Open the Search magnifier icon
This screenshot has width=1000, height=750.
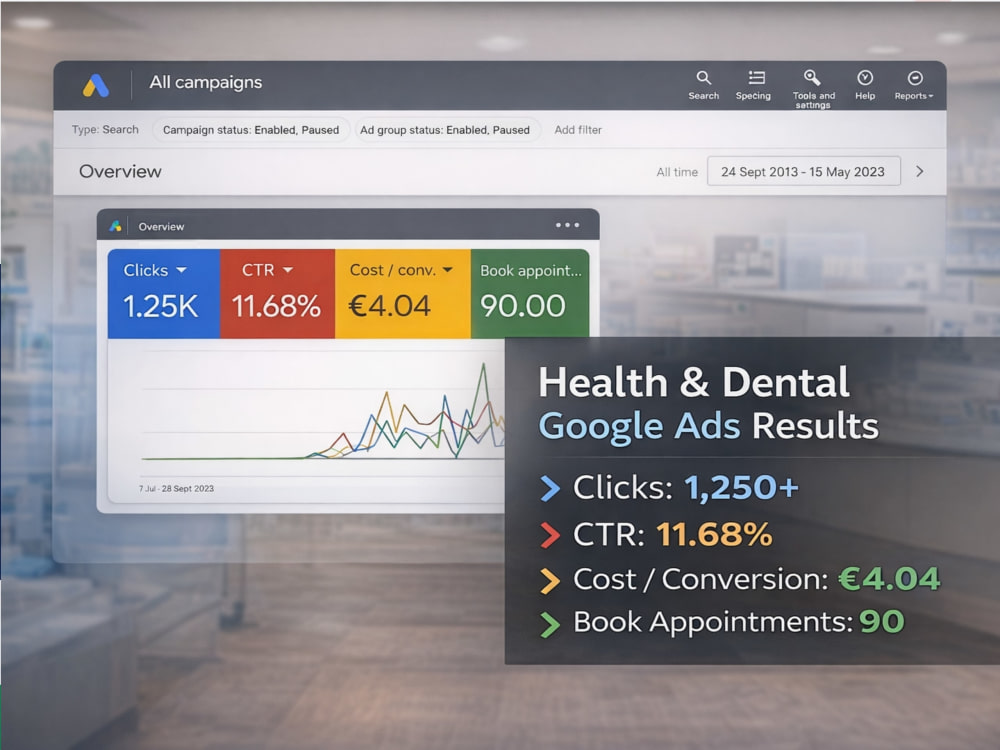(x=703, y=78)
